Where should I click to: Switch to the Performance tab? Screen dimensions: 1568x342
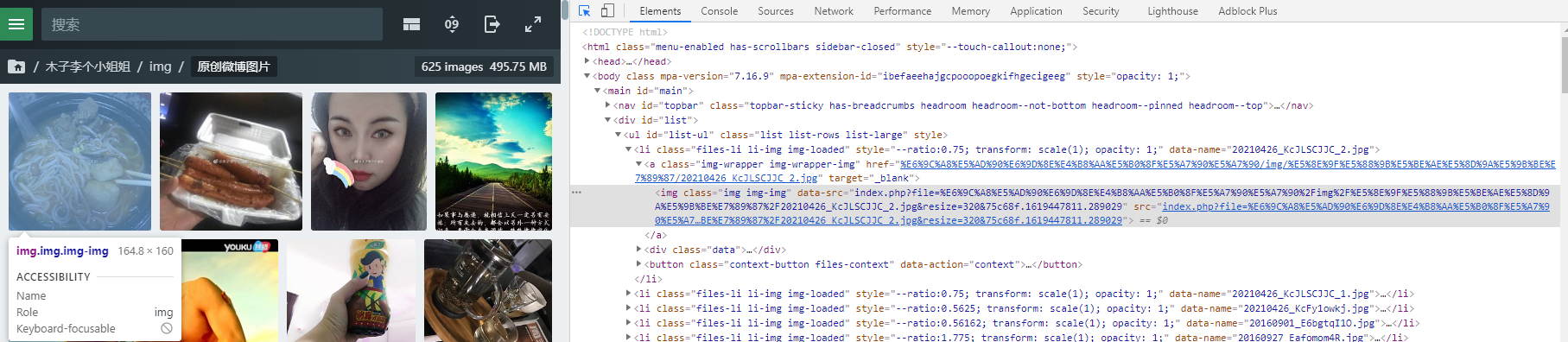tap(902, 11)
